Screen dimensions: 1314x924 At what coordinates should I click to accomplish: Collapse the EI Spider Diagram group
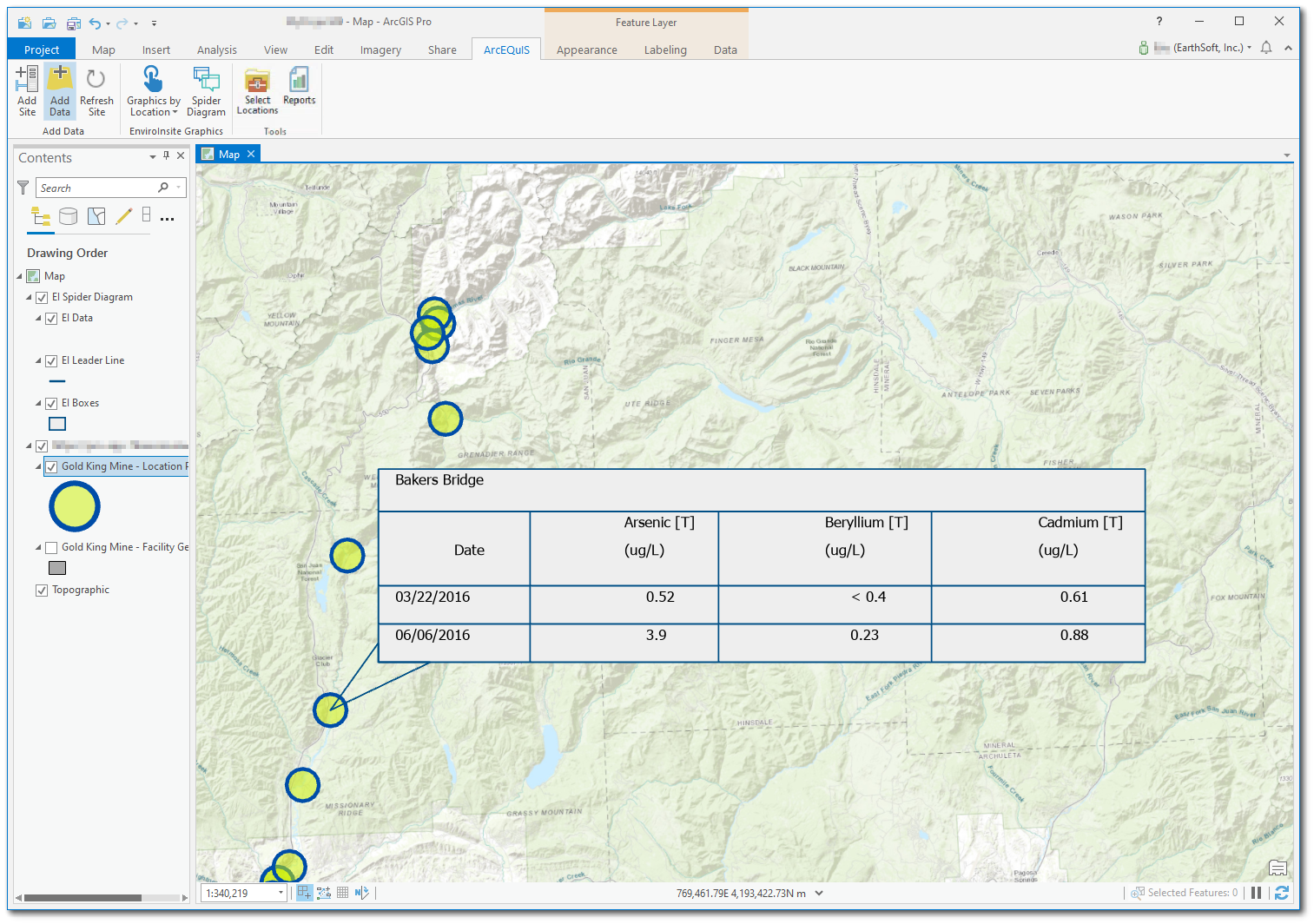(29, 297)
